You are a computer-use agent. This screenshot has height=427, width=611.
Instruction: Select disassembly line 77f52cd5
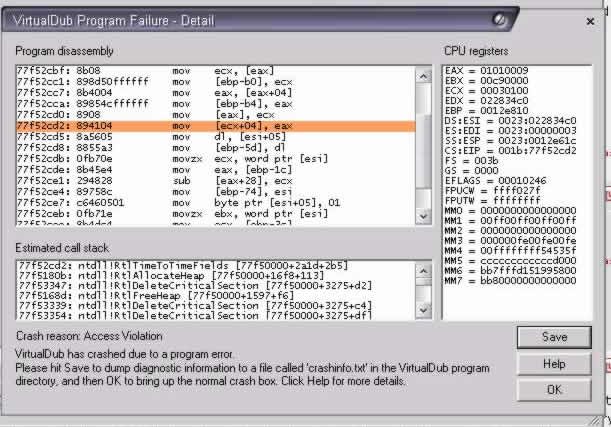pyautogui.click(x=216, y=137)
